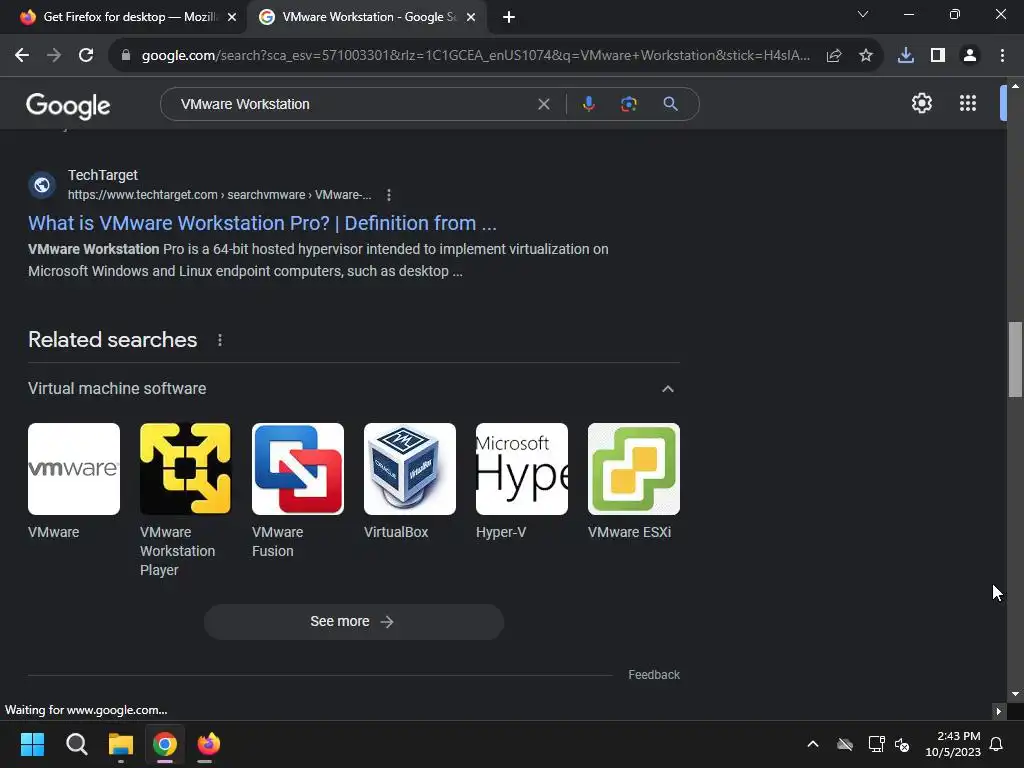The image size is (1024, 768).
Task: Open the VirtualBox thumbnail
Action: point(409,469)
